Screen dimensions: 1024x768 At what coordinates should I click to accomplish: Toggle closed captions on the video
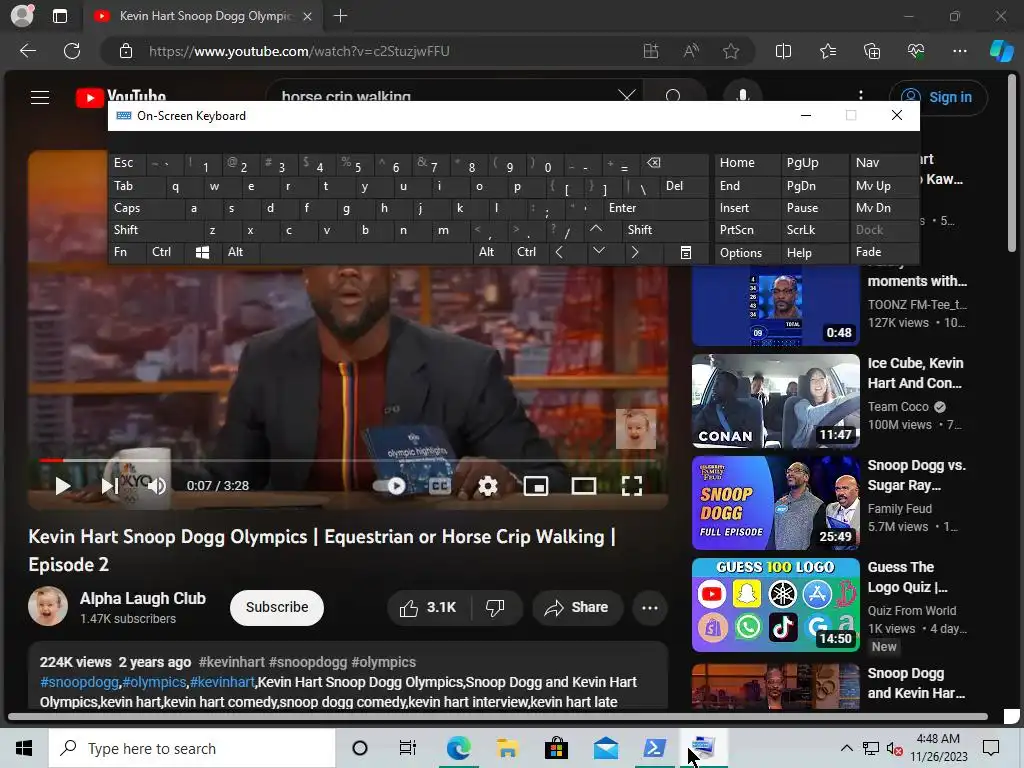coord(440,486)
